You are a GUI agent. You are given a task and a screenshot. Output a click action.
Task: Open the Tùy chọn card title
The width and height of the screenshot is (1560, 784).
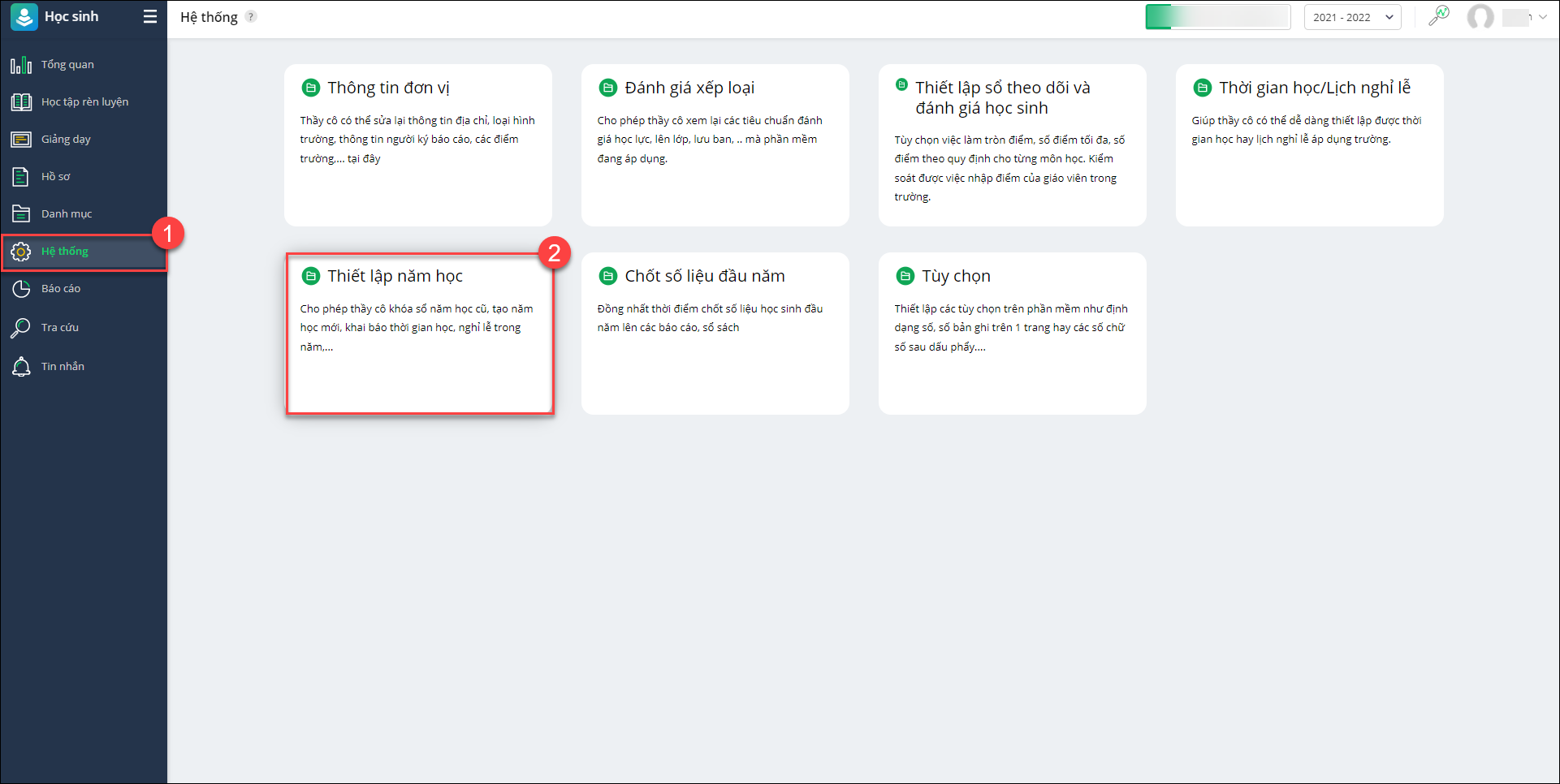pos(956,276)
